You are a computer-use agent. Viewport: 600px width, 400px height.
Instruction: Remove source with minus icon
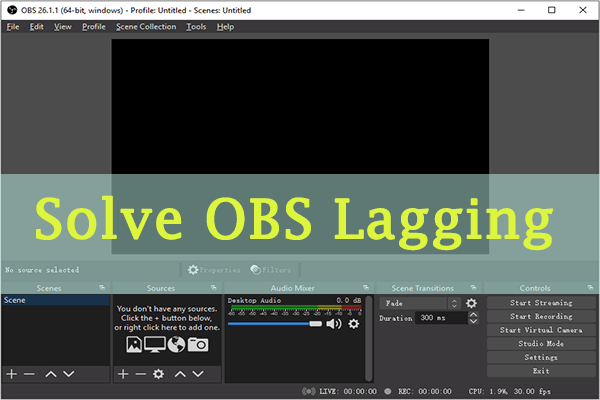[140, 374]
